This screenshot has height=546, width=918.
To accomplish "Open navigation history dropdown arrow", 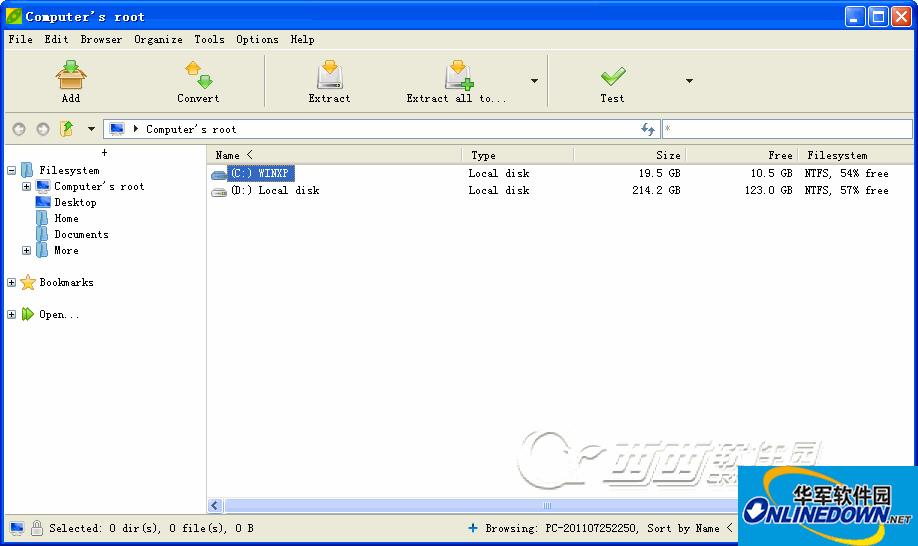I will 91,129.
